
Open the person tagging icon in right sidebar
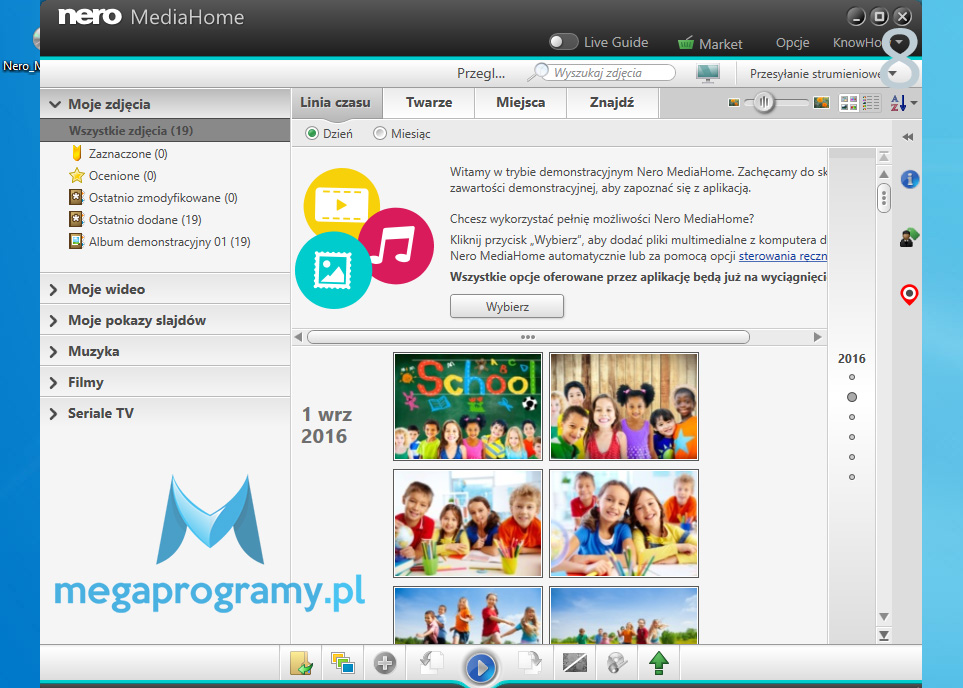pos(909,237)
